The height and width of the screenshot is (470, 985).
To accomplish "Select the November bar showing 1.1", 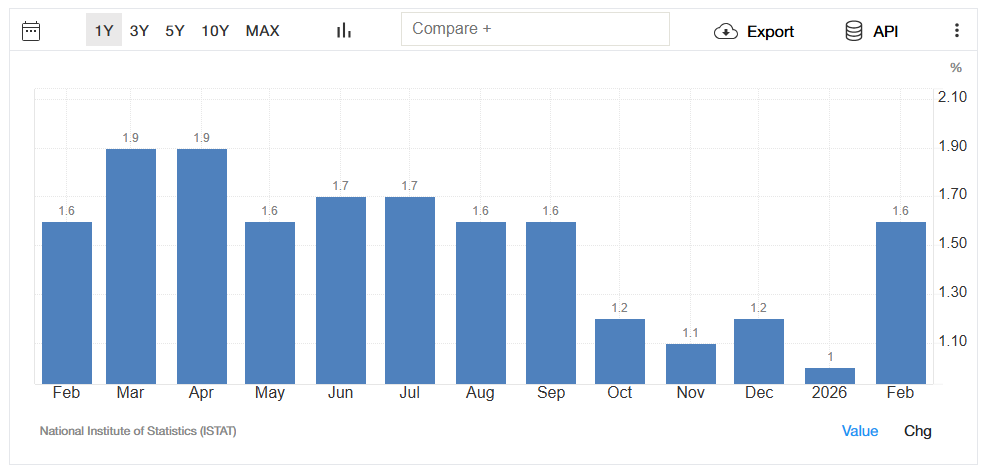I will (x=691, y=364).
